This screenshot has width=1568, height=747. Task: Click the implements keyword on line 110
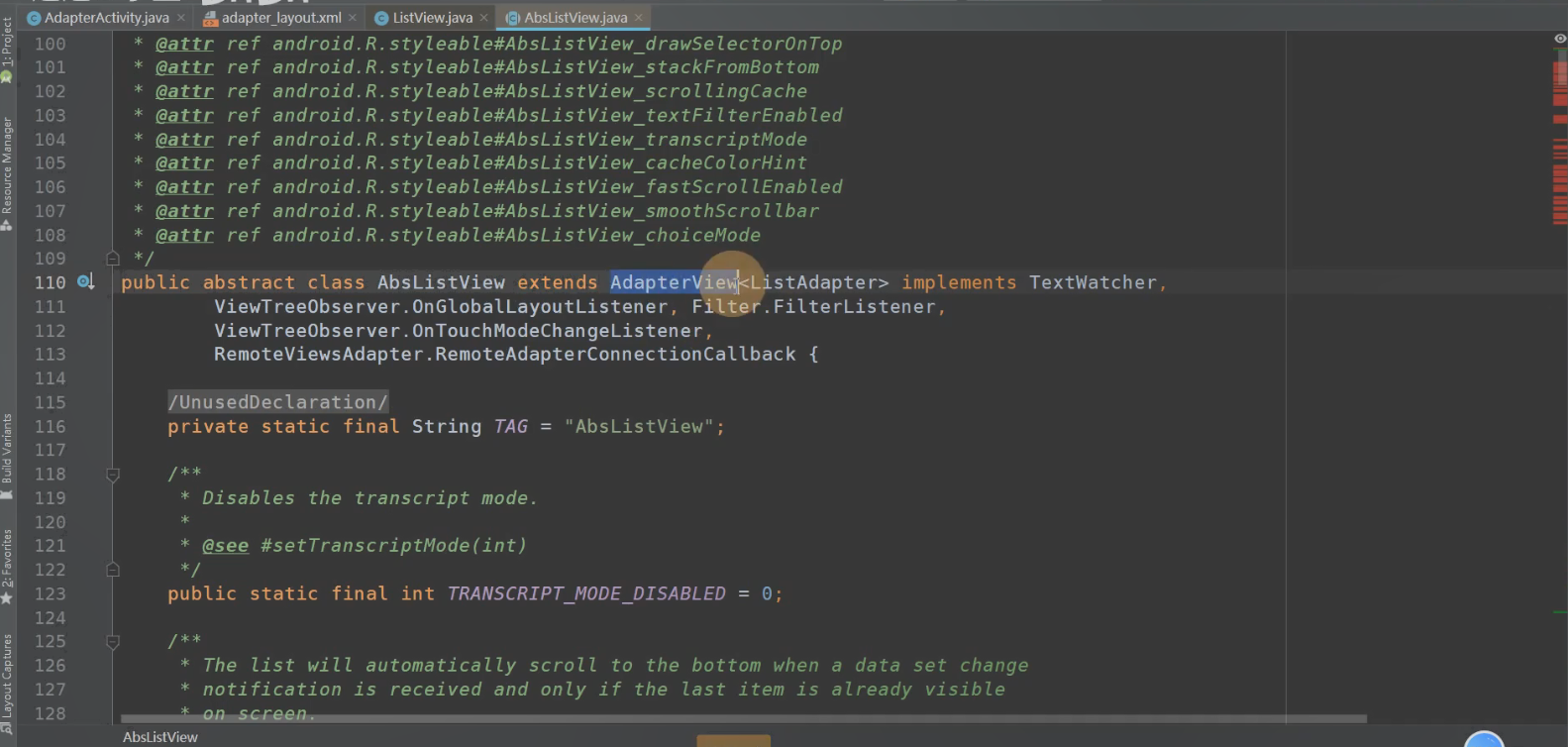point(959,282)
